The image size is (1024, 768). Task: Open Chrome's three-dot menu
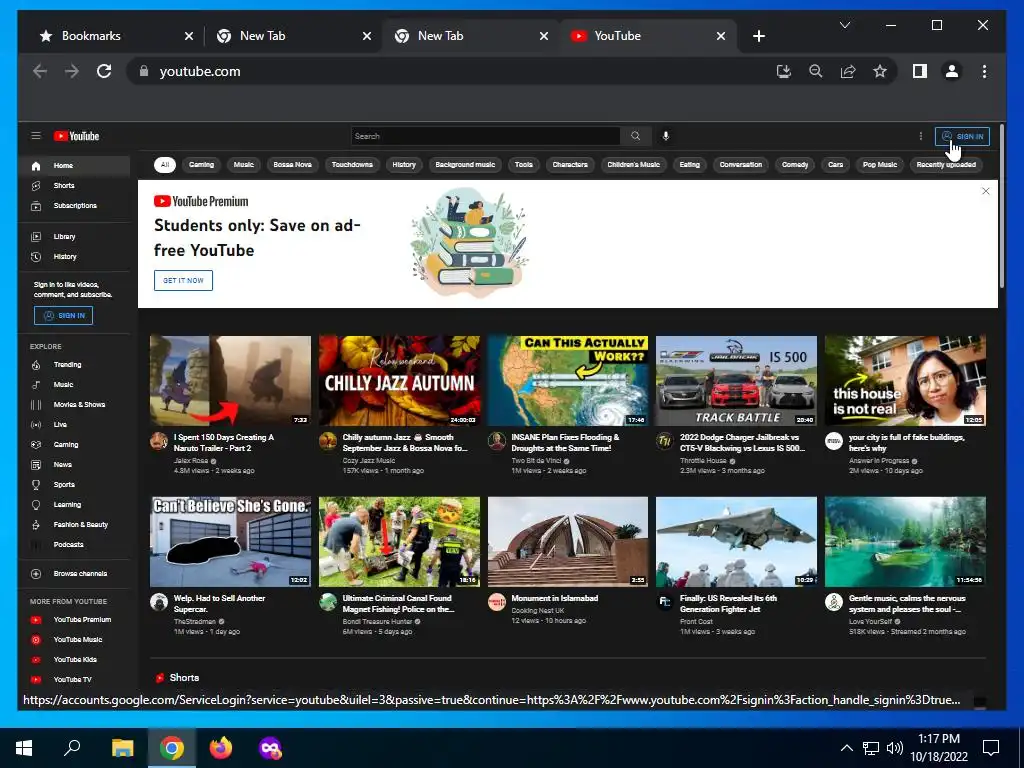tap(984, 71)
